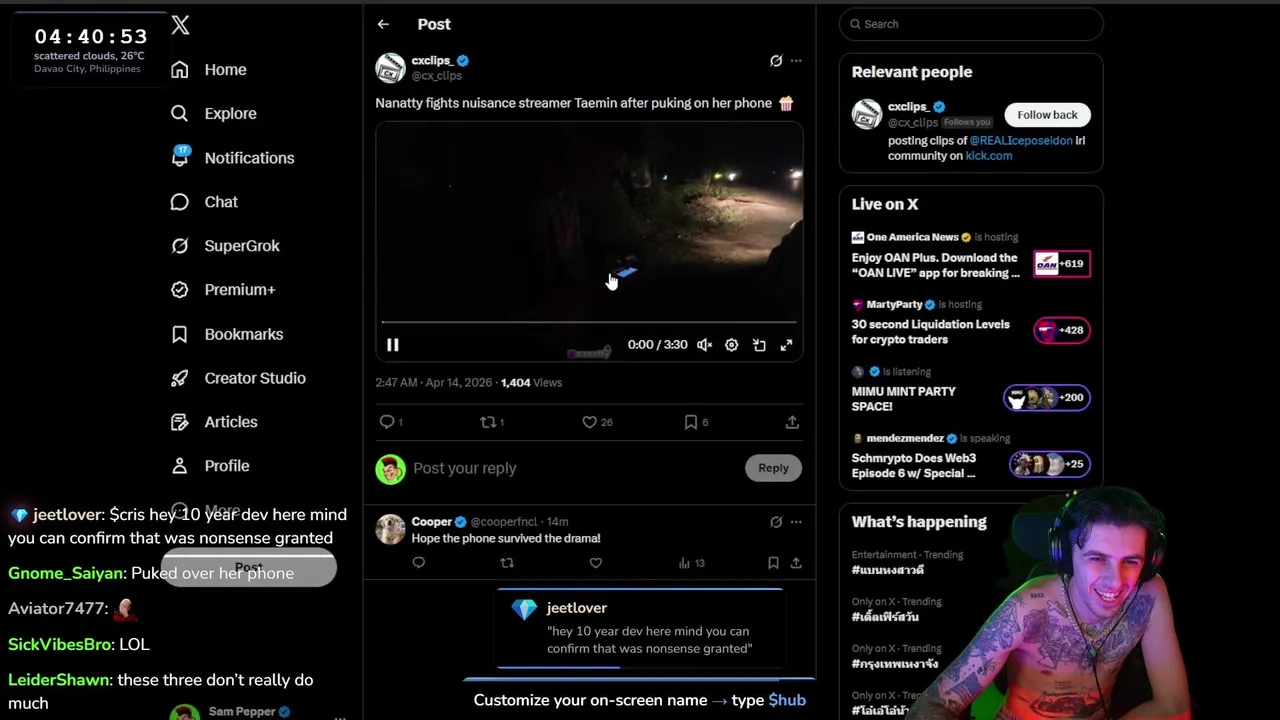The width and height of the screenshot is (1280, 720).
Task: Like the cxclips_ post
Action: [x=590, y=422]
